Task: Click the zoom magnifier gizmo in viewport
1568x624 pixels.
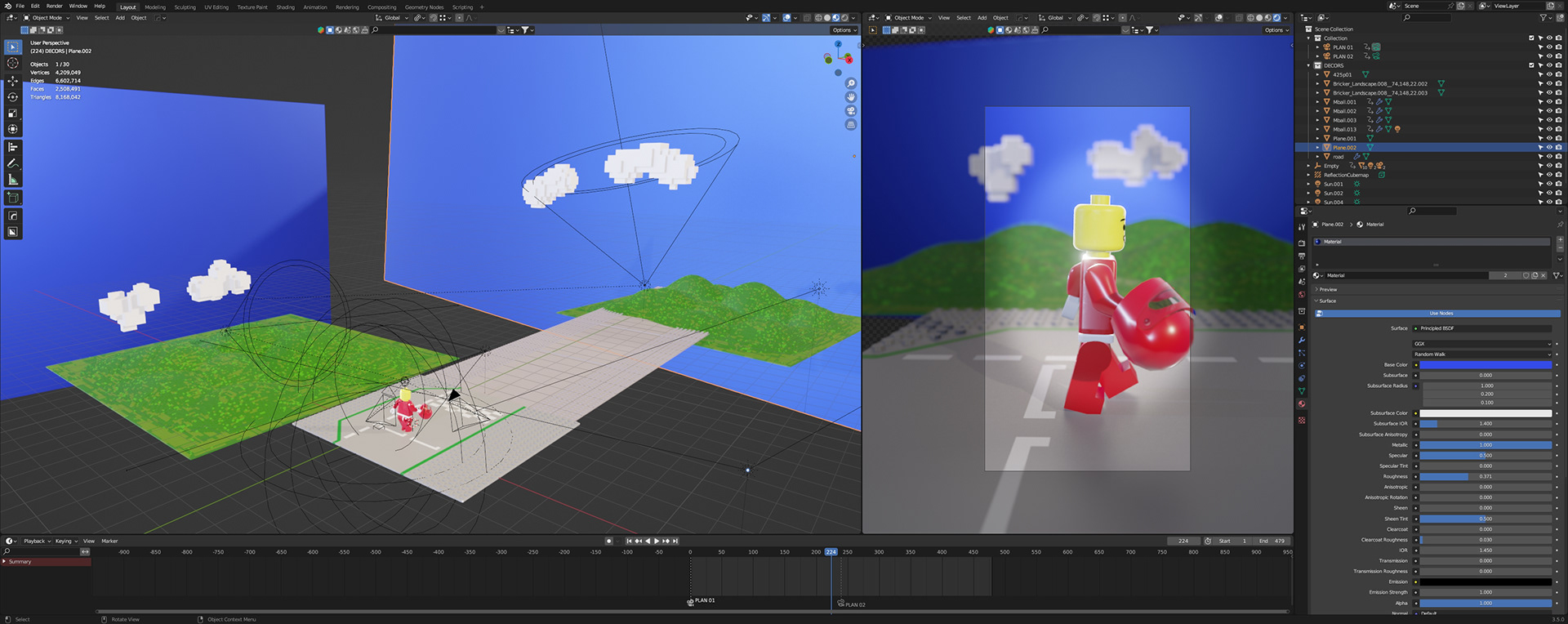Action: coord(850,83)
